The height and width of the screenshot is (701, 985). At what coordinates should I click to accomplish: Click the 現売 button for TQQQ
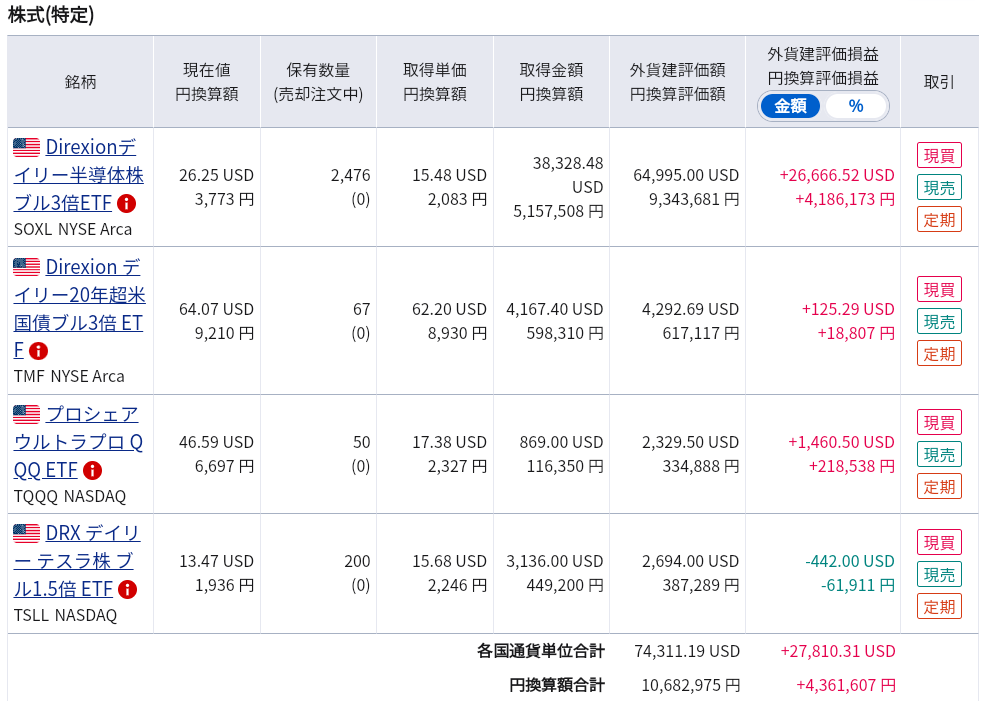point(939,454)
